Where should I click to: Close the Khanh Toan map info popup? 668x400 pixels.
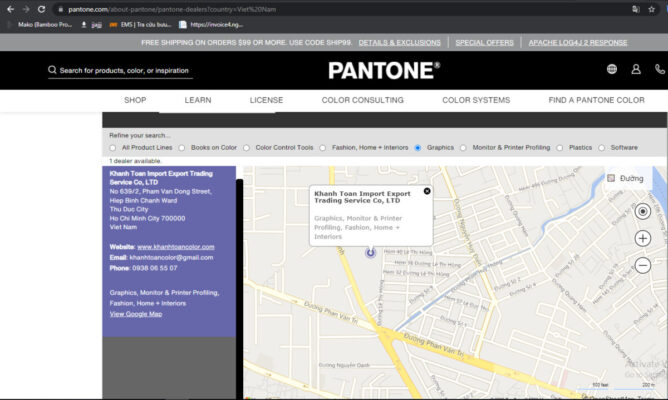[427, 191]
